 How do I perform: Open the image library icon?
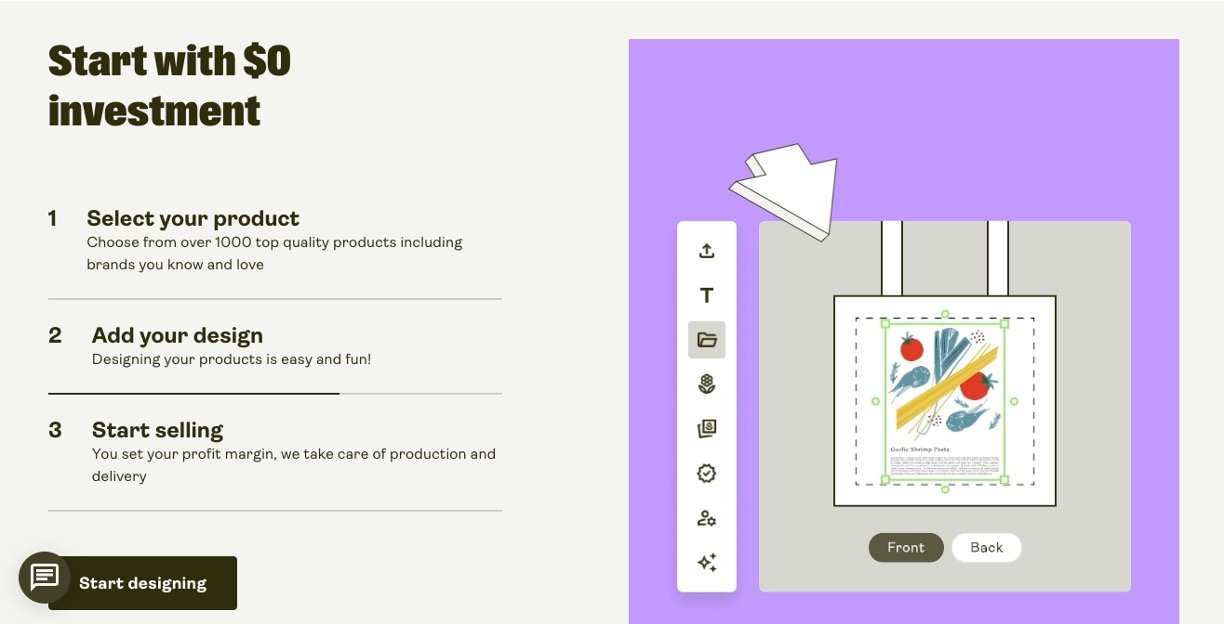[706, 429]
